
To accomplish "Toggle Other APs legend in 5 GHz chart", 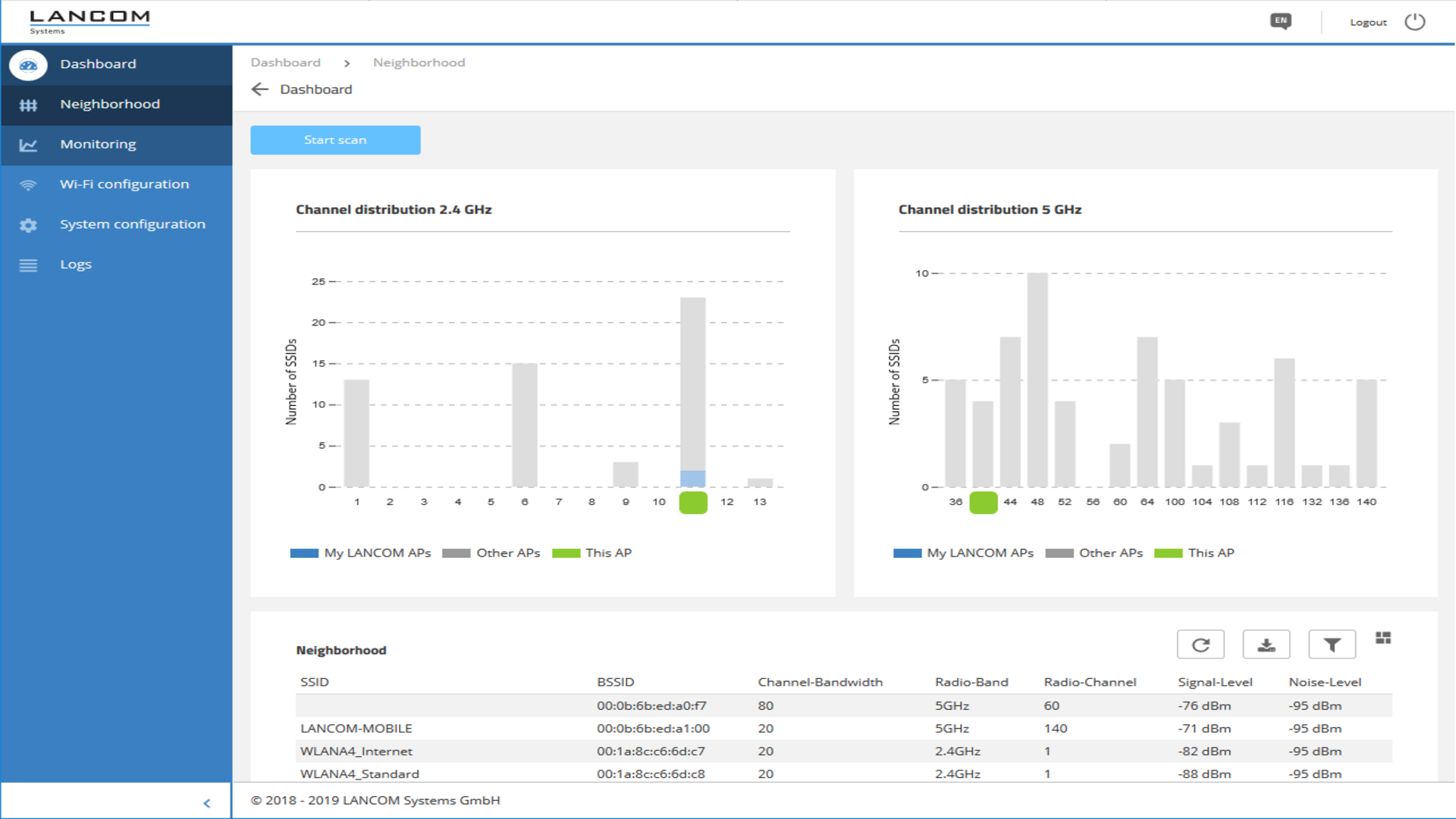I will (x=1094, y=553).
